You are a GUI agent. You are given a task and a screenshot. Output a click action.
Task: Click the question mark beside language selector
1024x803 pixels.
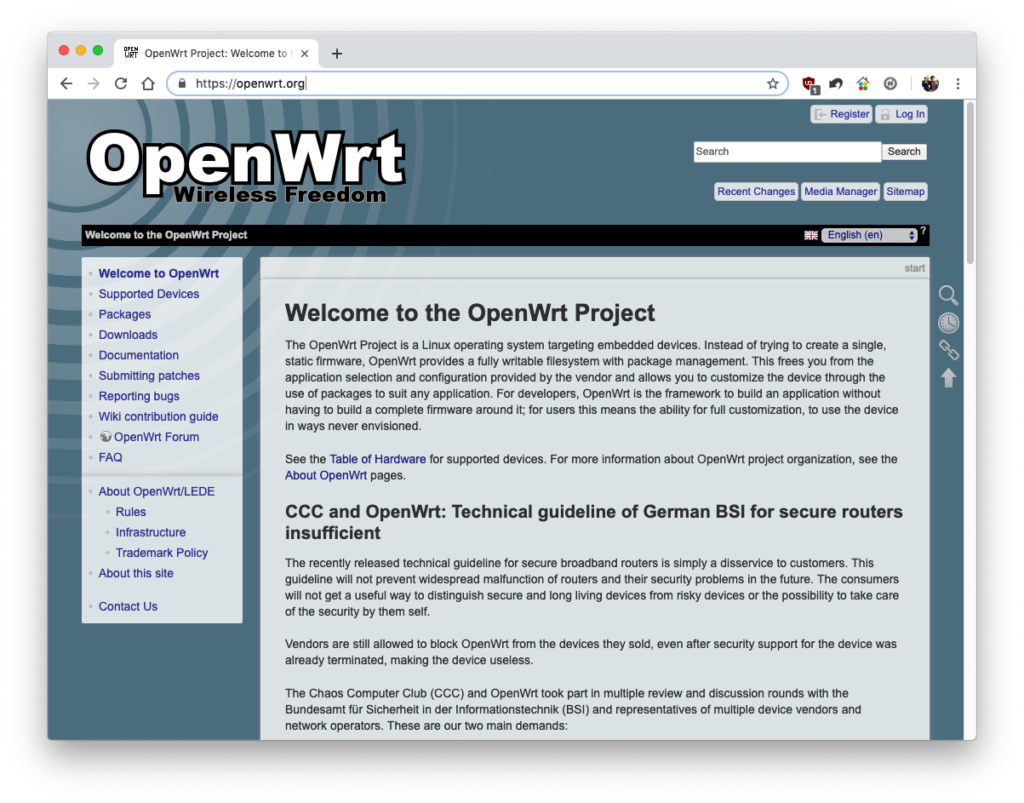pyautogui.click(x=923, y=230)
